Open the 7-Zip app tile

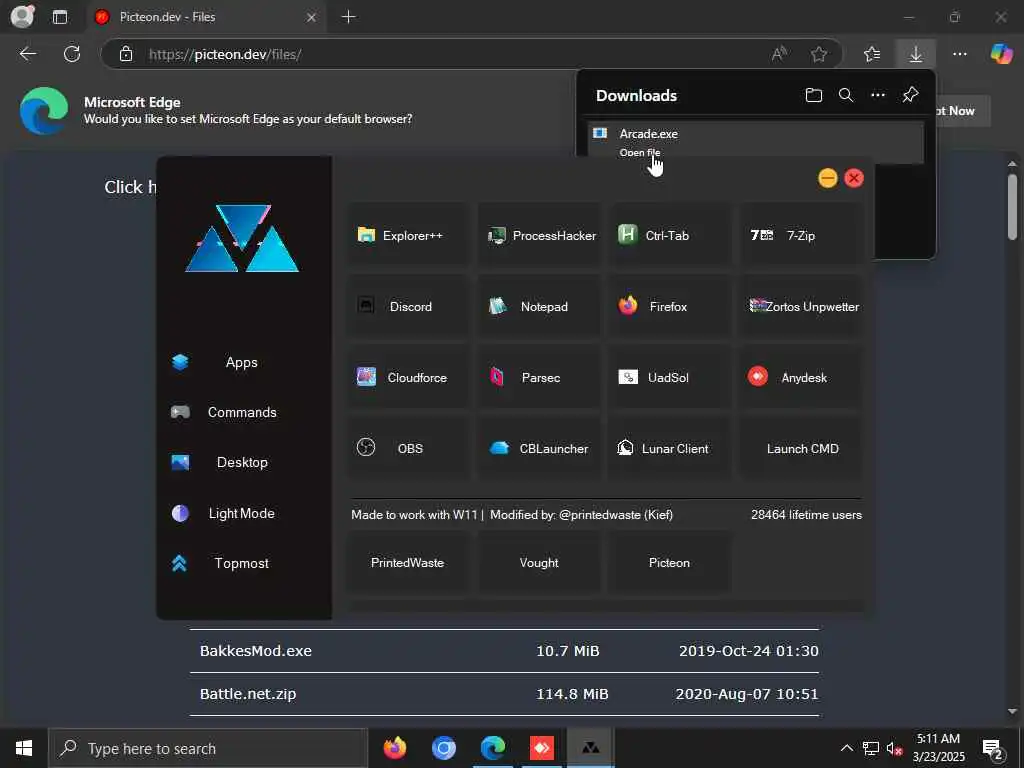tap(801, 236)
